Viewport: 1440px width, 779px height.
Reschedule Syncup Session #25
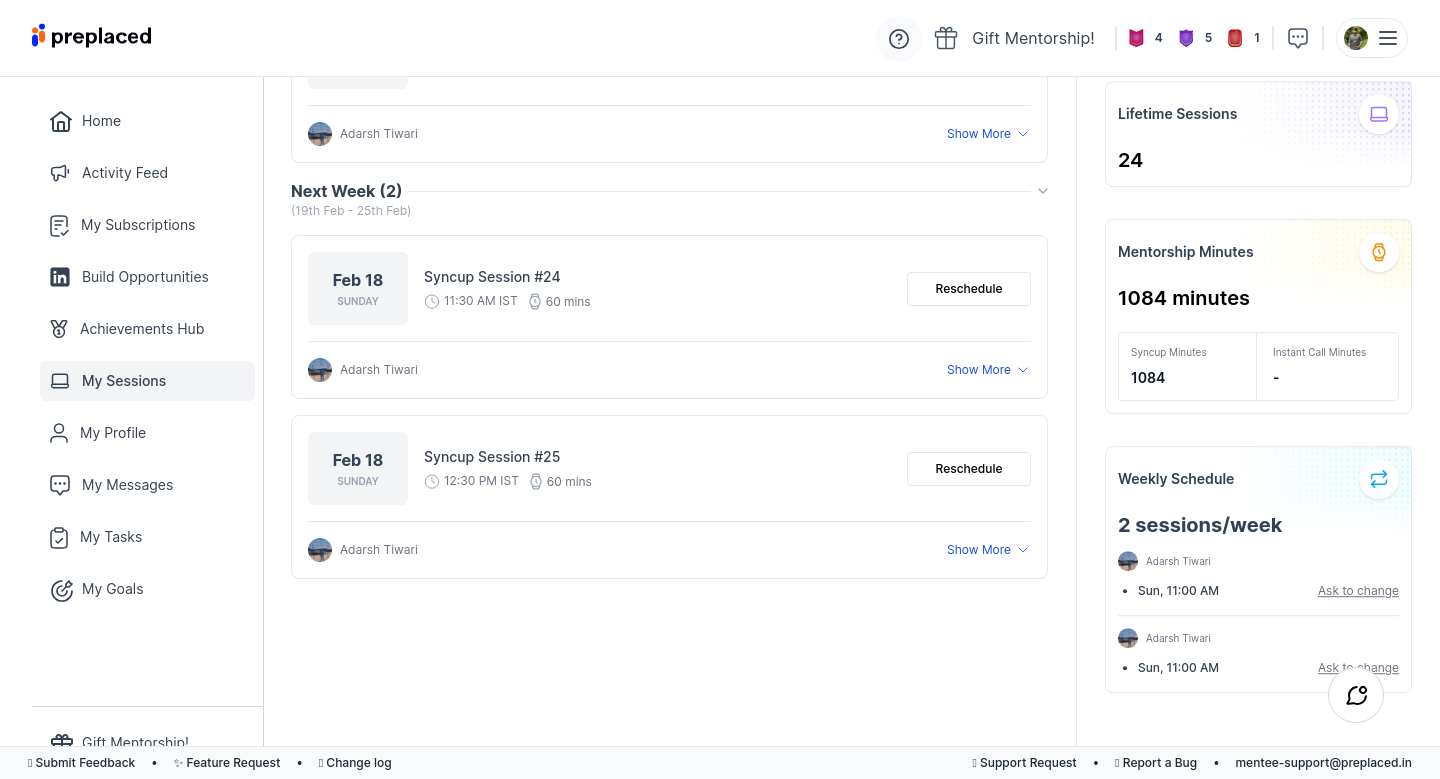(x=968, y=469)
